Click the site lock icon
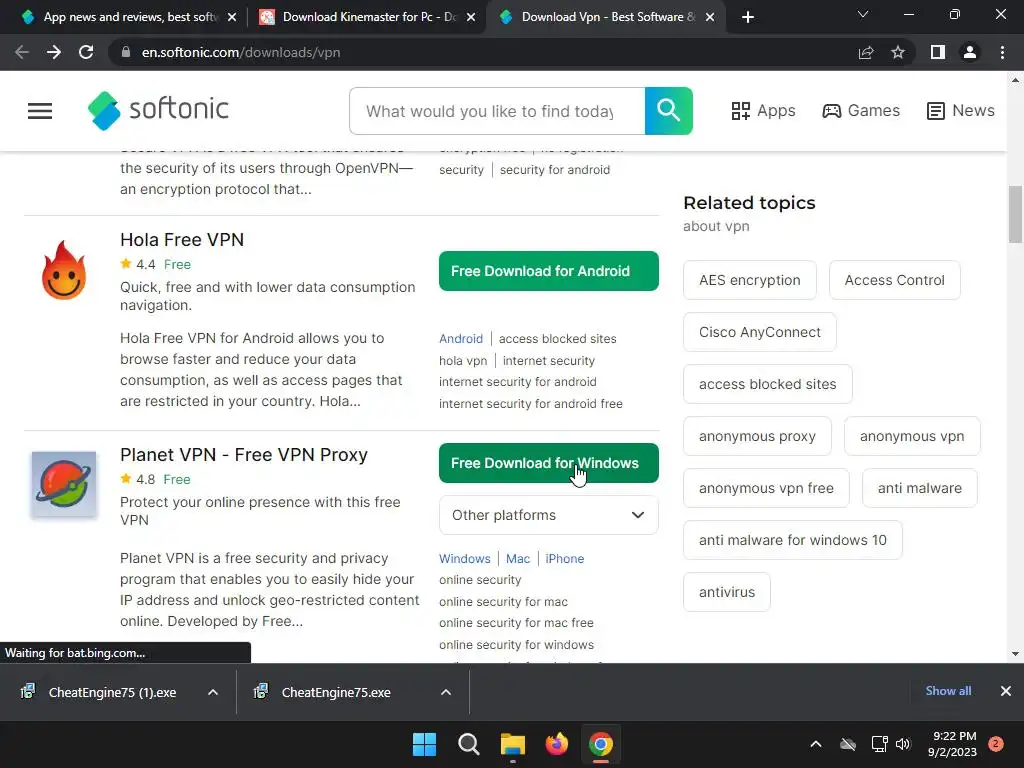1024x768 pixels. [x=126, y=52]
